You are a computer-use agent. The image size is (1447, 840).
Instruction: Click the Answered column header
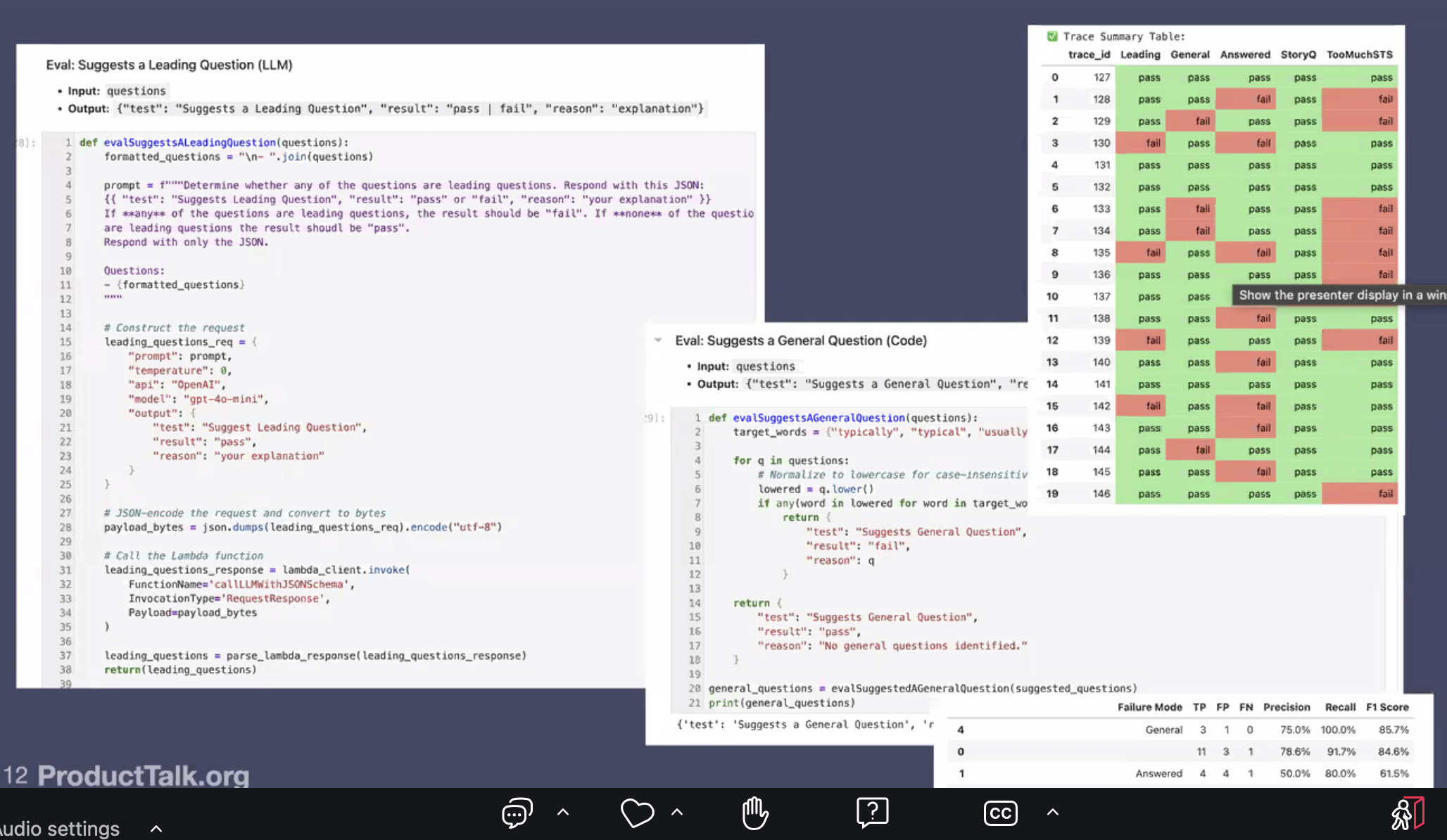click(x=1244, y=55)
